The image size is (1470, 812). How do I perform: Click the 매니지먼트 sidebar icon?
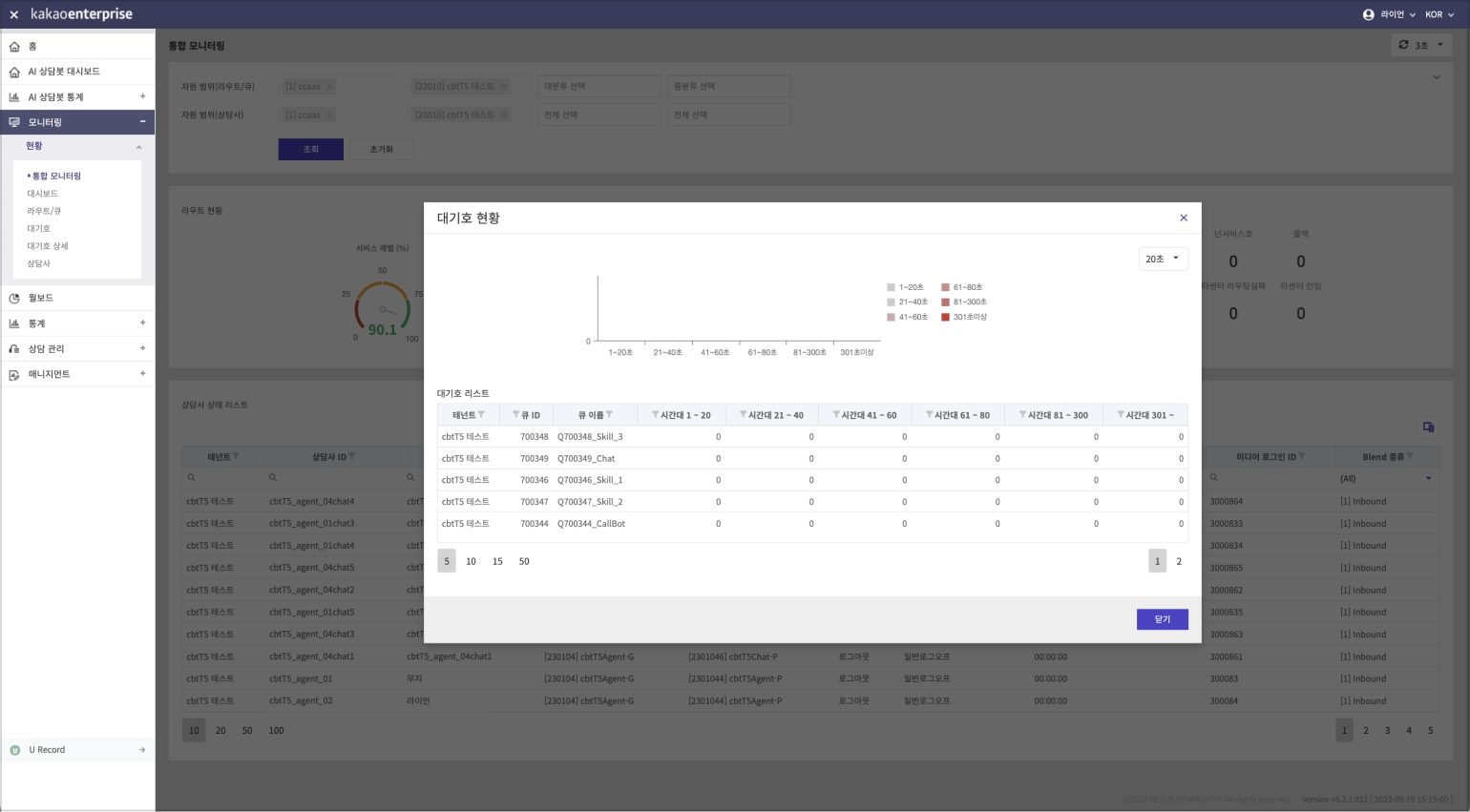coord(14,375)
